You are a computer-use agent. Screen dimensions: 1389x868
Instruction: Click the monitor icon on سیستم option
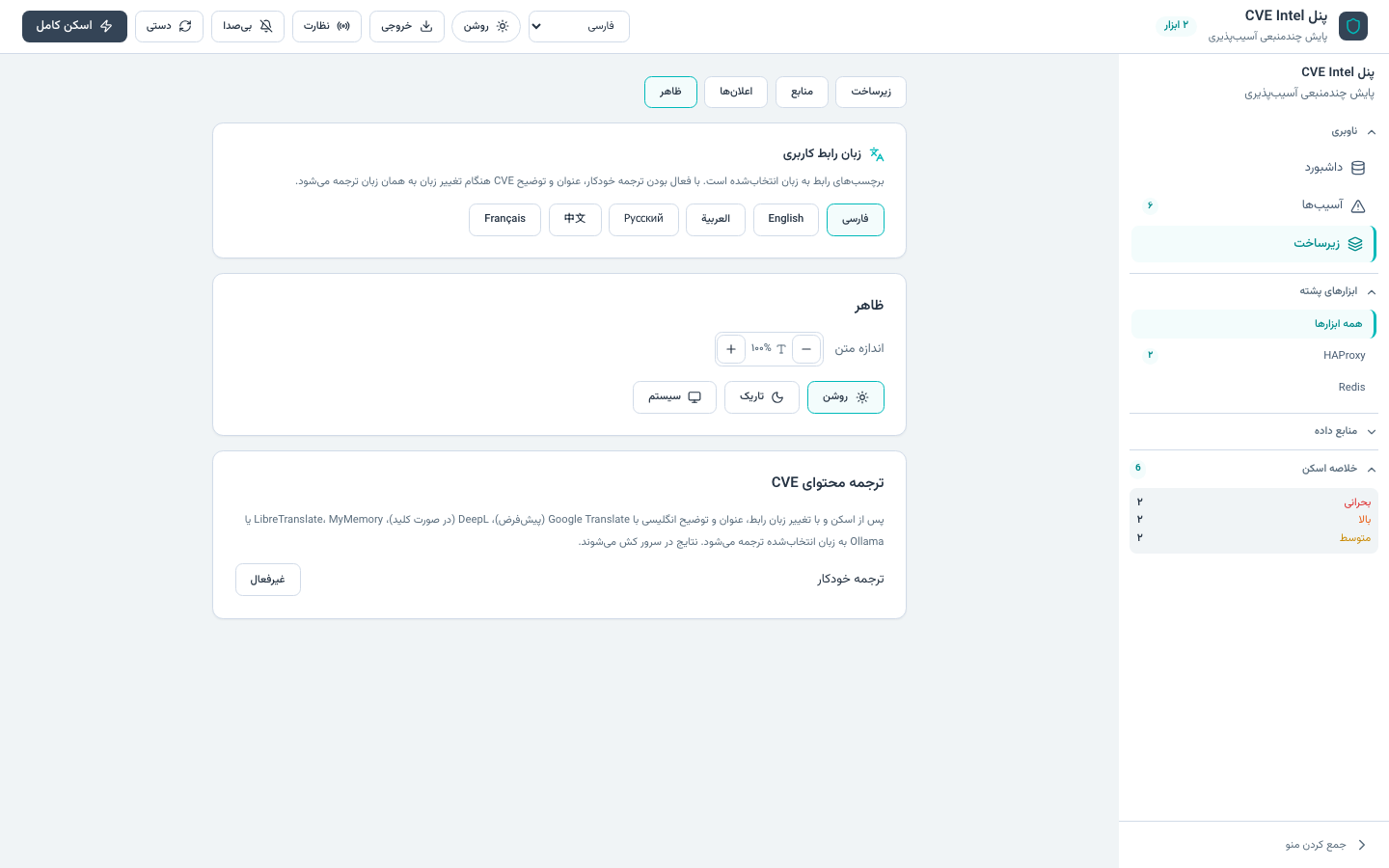pyautogui.click(x=694, y=397)
